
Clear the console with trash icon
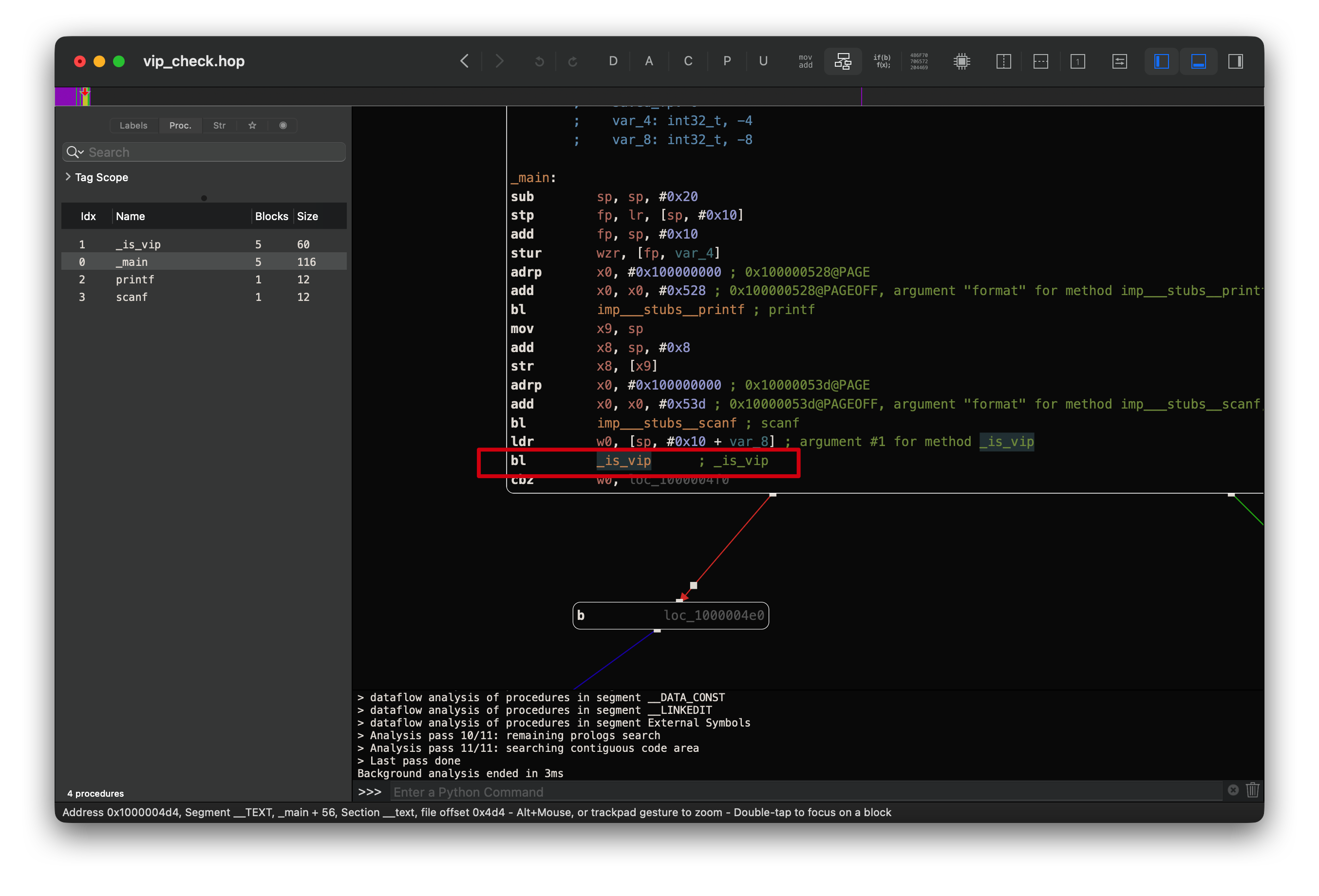[1252, 790]
